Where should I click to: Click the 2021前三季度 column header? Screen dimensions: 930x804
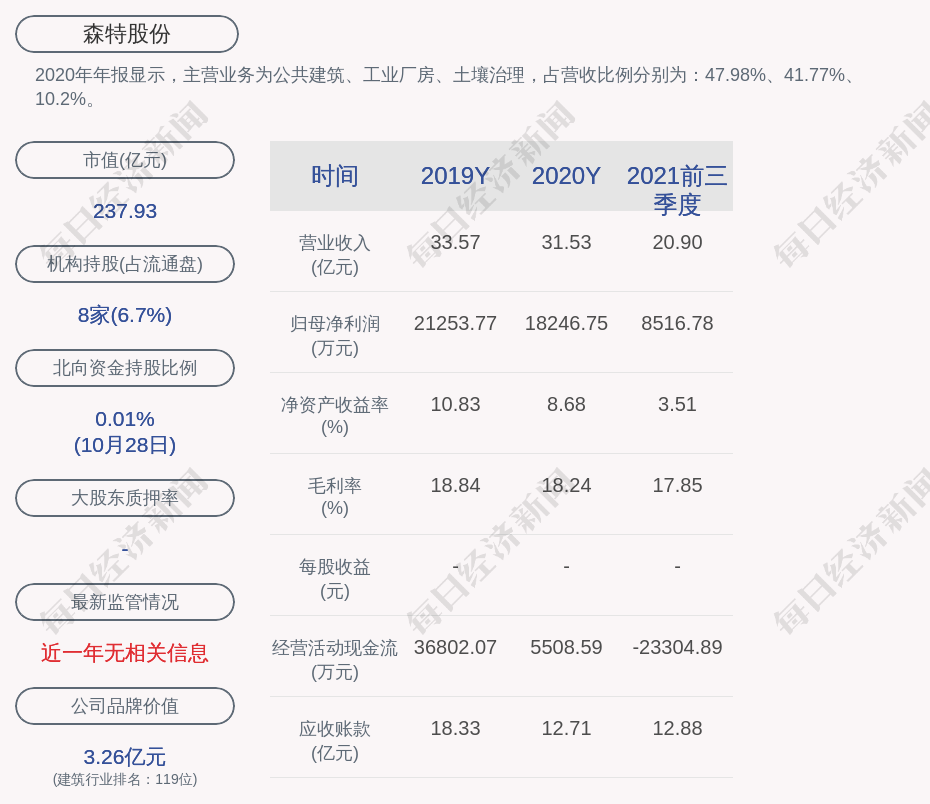pyautogui.click(x=677, y=189)
